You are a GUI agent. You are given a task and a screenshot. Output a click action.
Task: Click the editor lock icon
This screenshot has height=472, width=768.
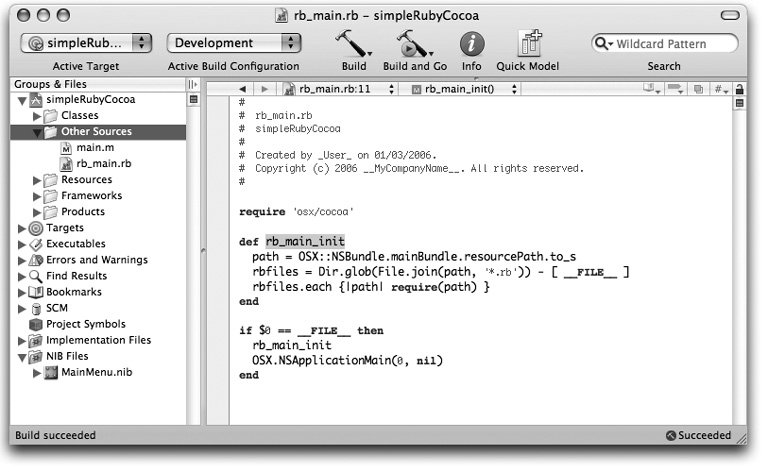(x=739, y=88)
